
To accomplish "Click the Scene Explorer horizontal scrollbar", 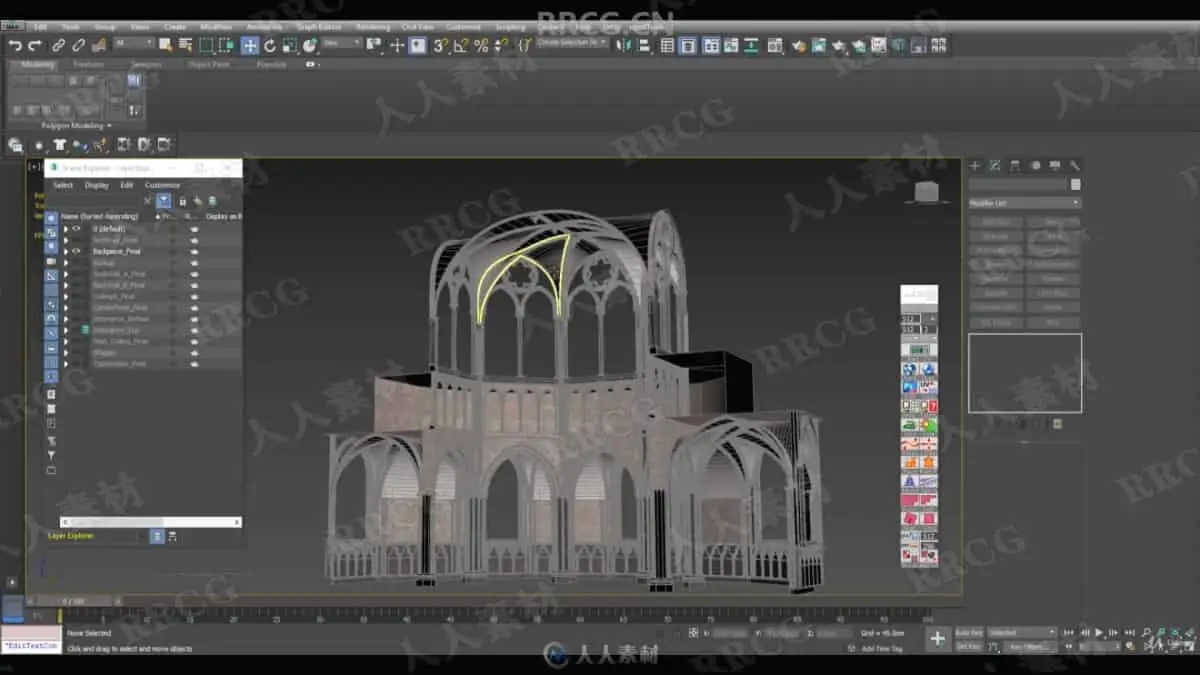I will click(150, 522).
